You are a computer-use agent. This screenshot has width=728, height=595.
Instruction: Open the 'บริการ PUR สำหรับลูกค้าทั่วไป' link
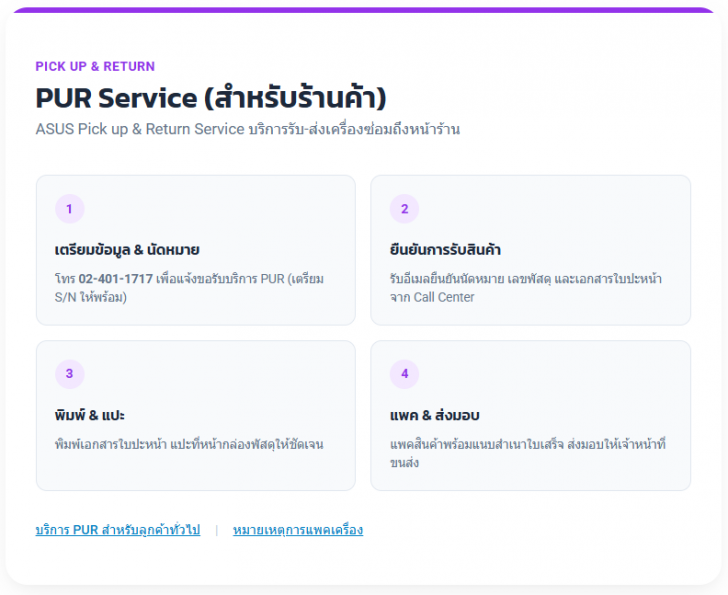pos(117,530)
